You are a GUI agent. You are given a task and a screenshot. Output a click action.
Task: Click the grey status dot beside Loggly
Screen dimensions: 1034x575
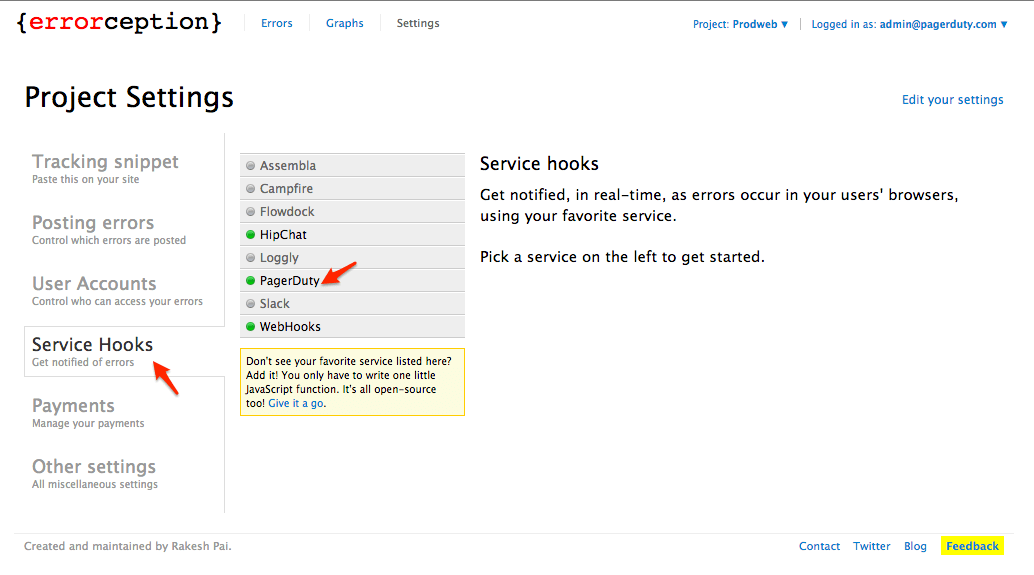251,258
